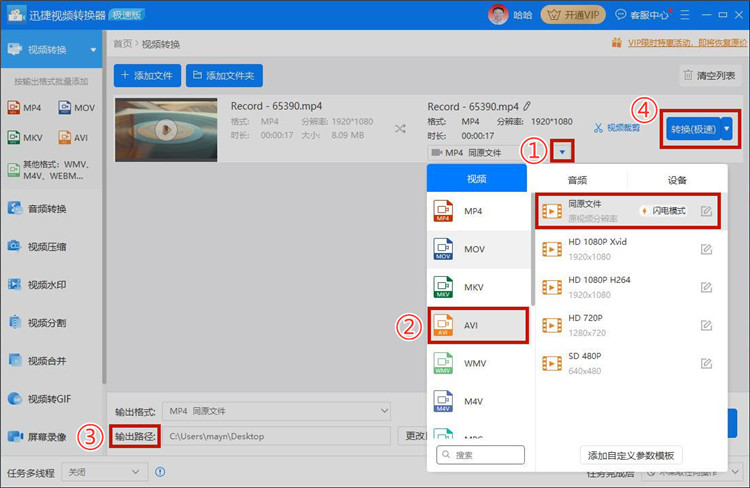Edit the SD 480P preset
The image size is (750, 488).
coord(706,364)
